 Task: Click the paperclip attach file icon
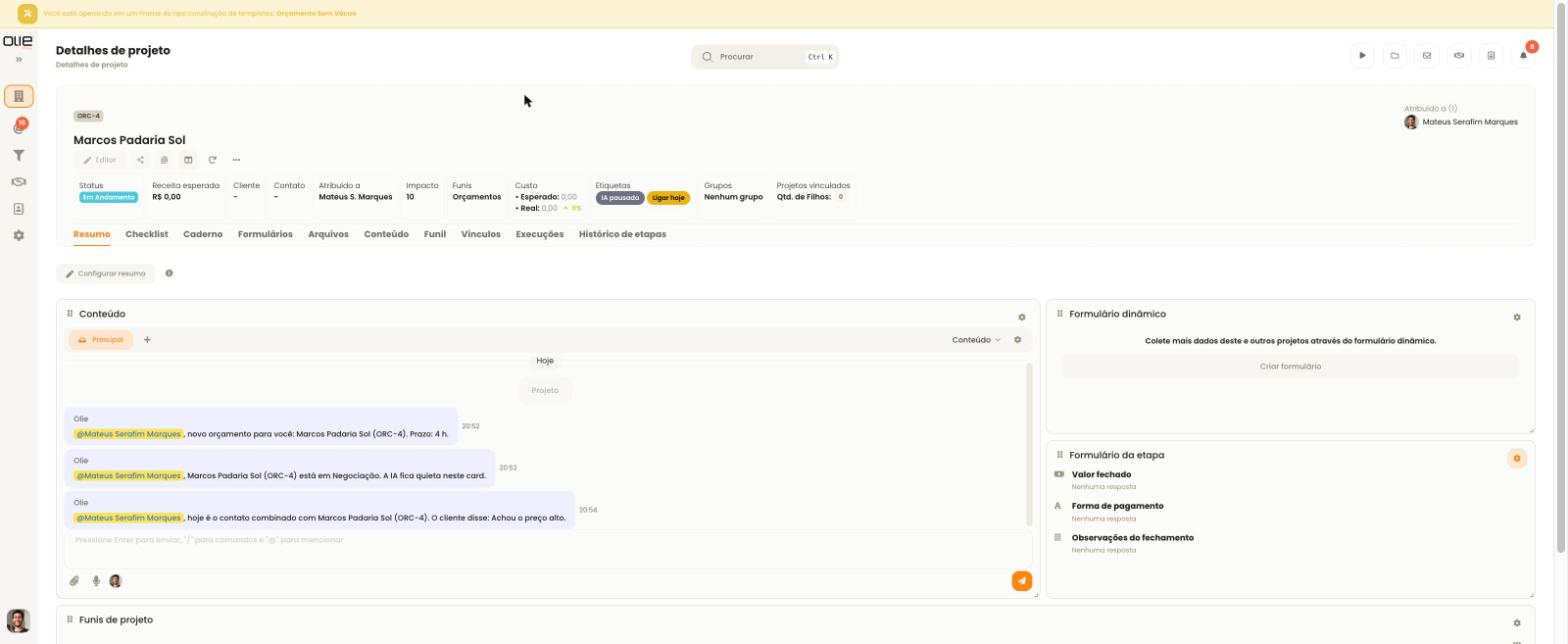[74, 581]
